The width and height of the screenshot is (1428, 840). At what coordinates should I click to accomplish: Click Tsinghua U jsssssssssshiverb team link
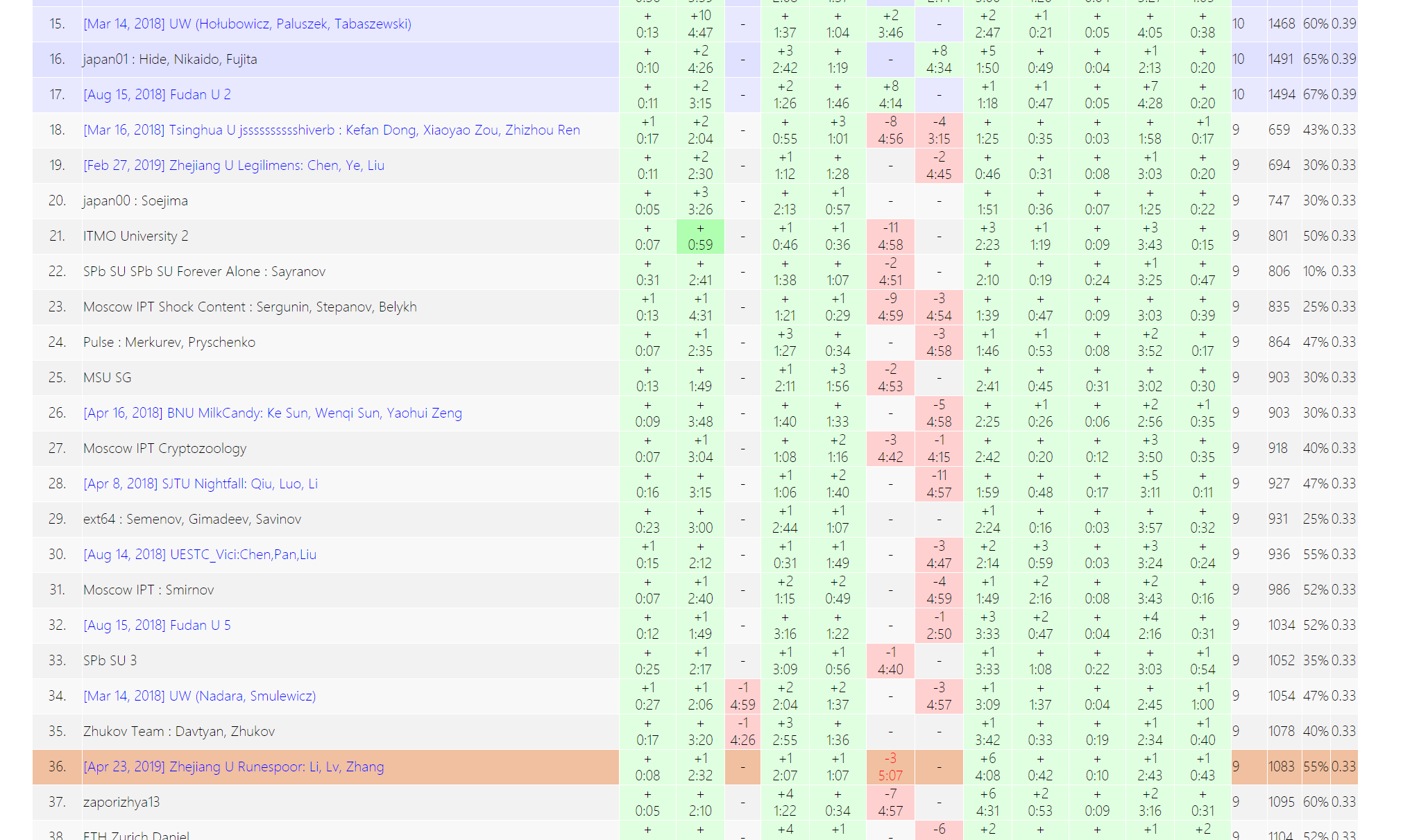point(331,130)
